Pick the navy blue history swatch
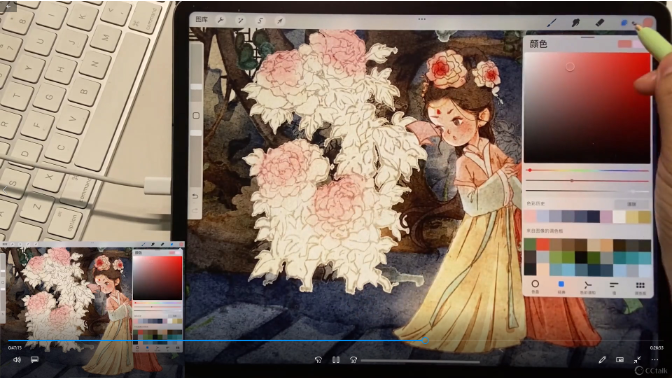 pos(594,216)
